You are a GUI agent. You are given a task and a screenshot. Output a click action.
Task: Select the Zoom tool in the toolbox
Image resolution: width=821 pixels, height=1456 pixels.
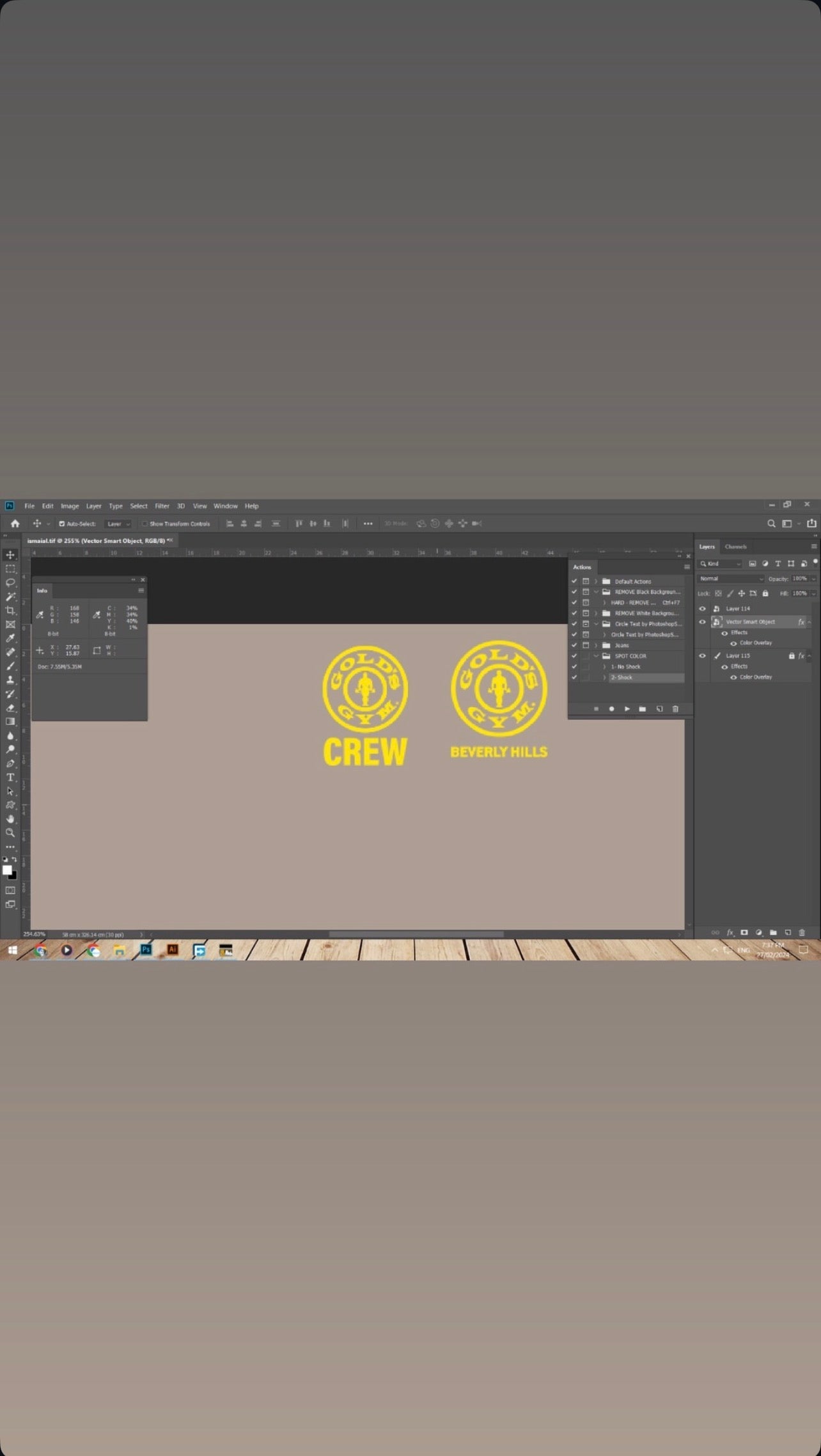pyautogui.click(x=10, y=833)
